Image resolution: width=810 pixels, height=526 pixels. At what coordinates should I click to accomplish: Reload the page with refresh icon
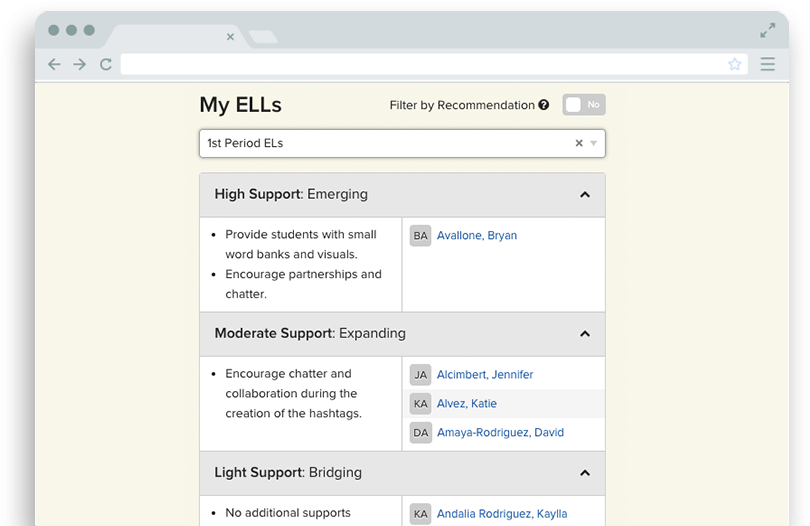tap(106, 64)
